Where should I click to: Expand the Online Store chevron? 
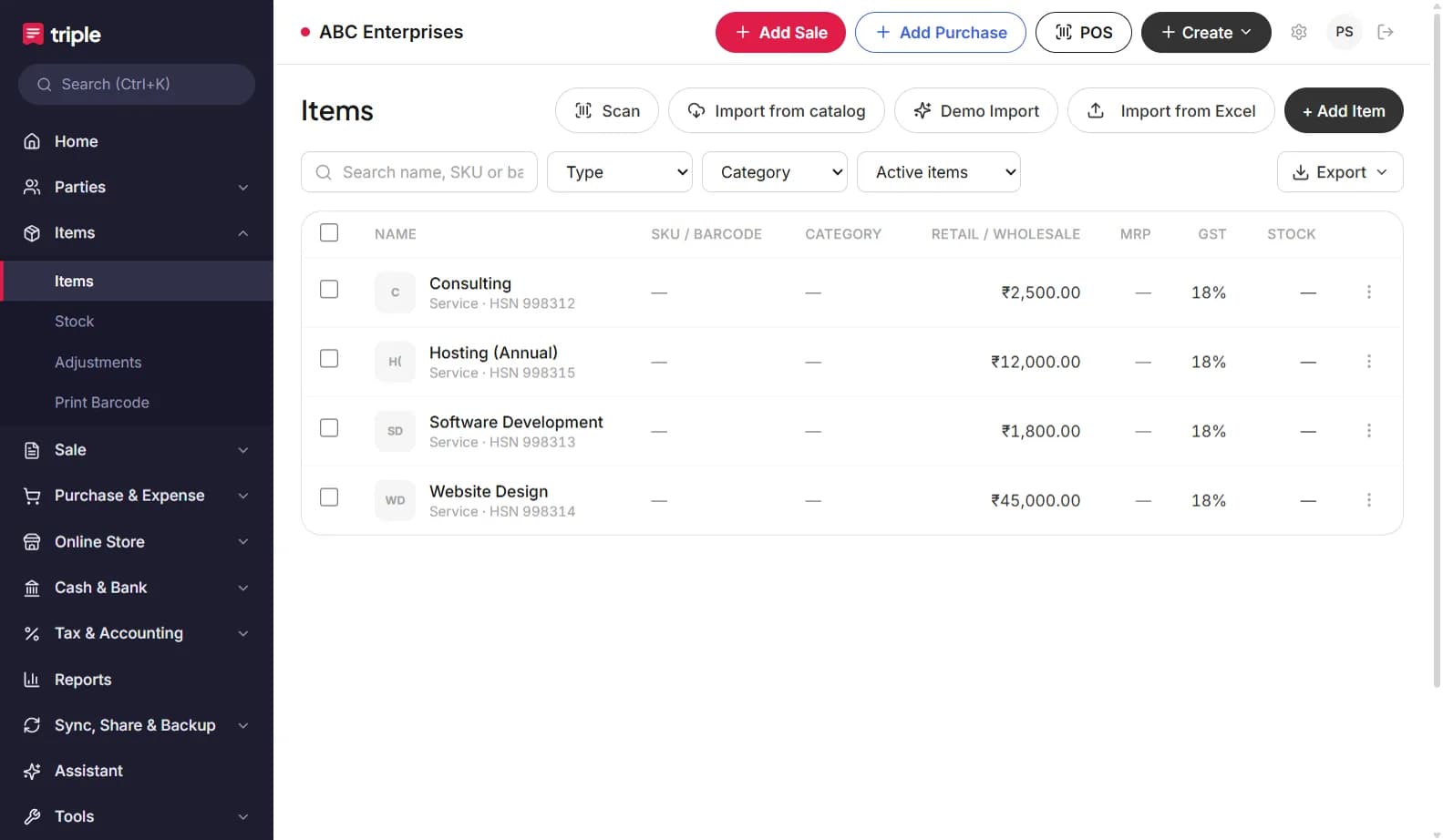[243, 542]
